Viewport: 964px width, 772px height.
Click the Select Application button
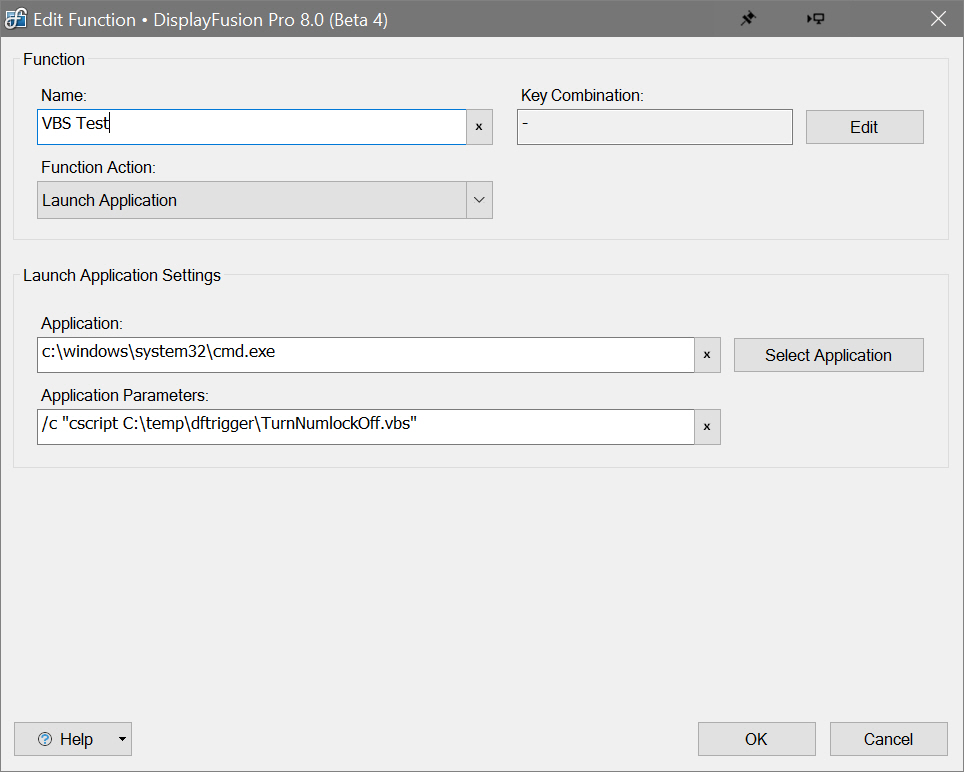click(x=828, y=355)
